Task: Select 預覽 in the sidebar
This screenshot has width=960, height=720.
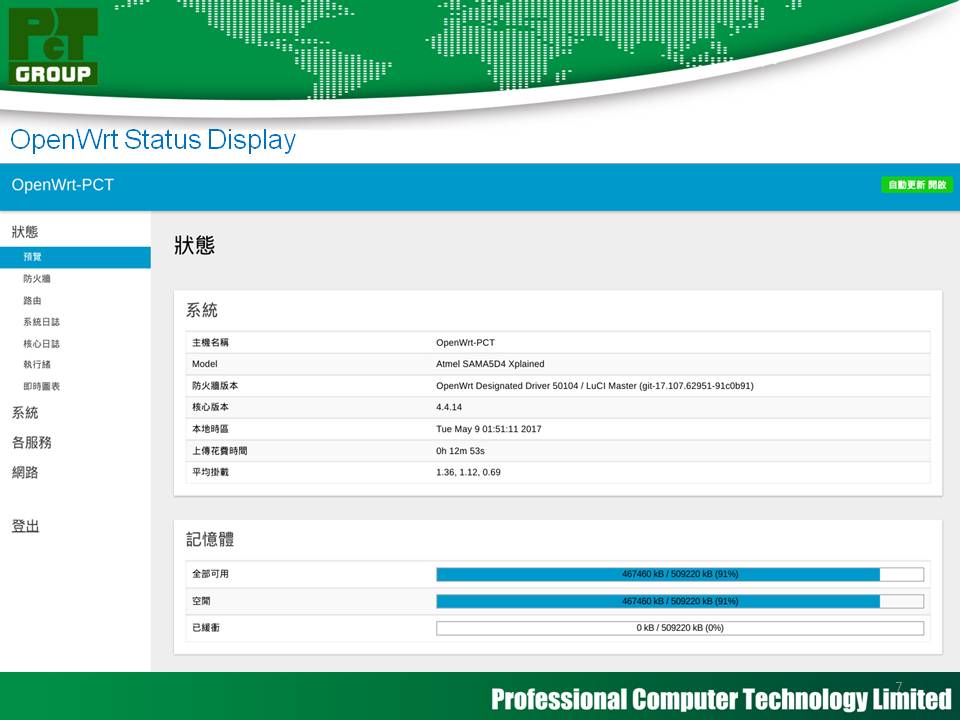Action: (33, 257)
